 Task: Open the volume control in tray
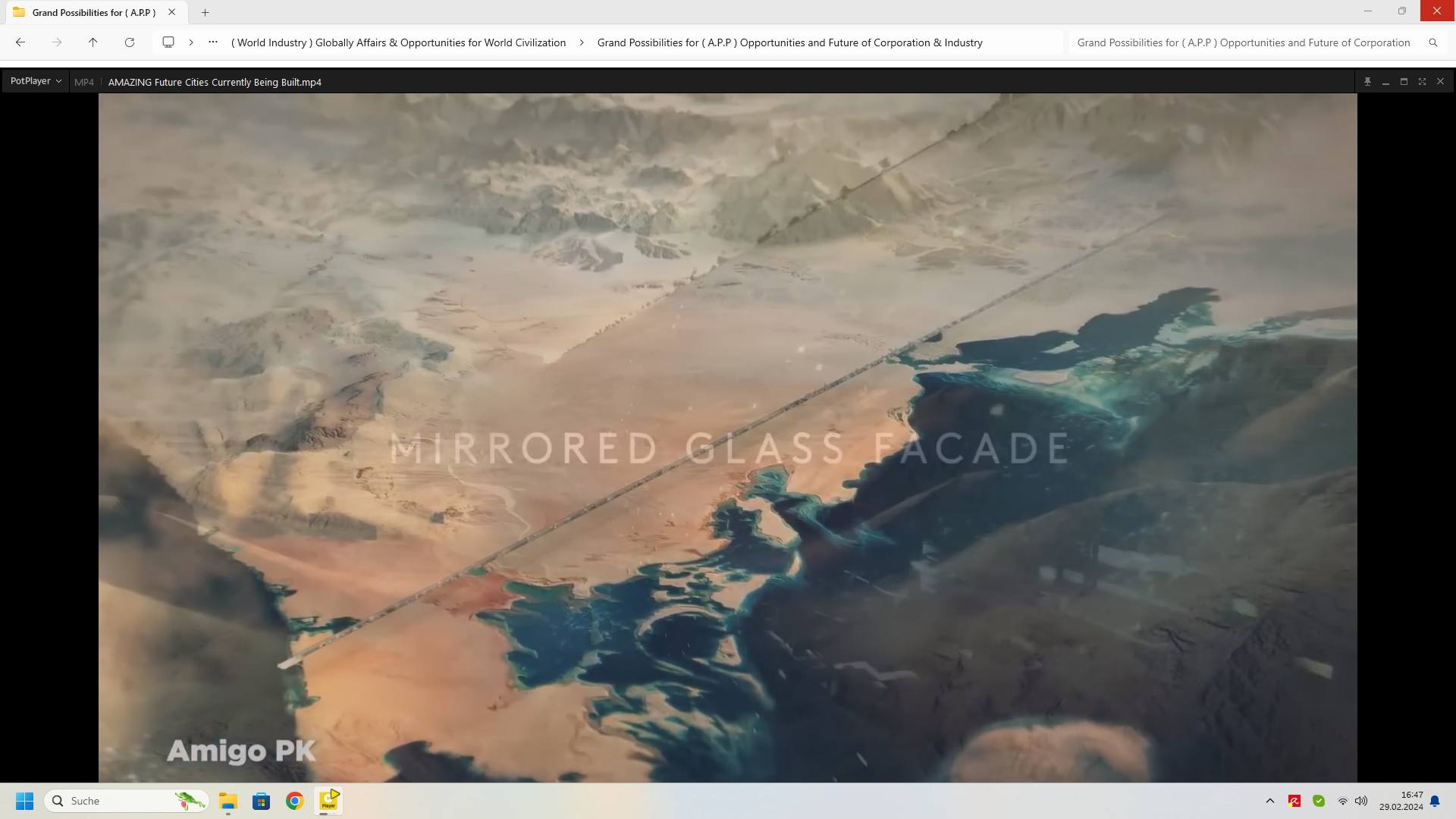pyautogui.click(x=1361, y=801)
